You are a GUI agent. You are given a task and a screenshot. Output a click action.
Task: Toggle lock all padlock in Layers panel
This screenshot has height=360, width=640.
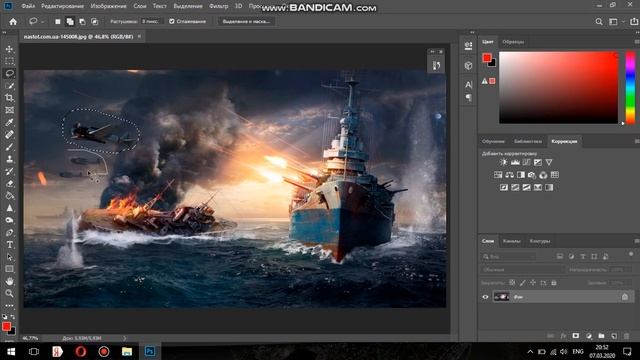click(x=554, y=282)
